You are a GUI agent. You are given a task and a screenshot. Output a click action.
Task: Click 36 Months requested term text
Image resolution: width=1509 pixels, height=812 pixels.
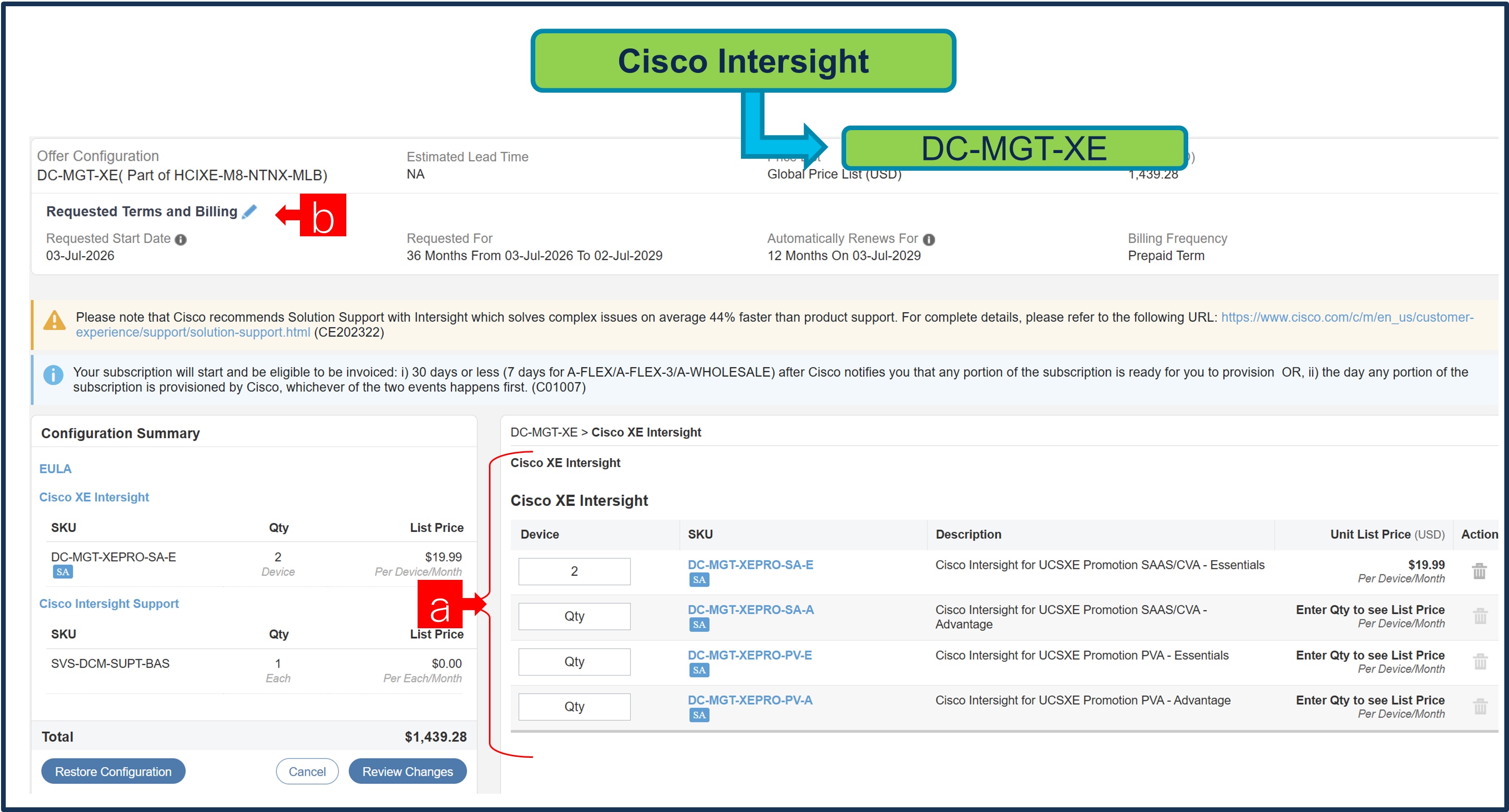534,256
